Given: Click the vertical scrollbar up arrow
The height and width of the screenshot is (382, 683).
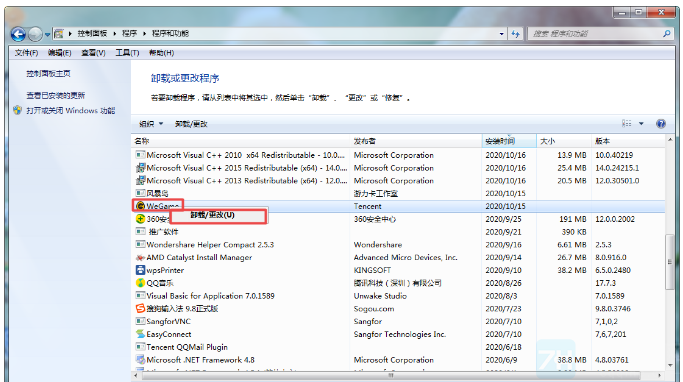Looking at the screenshot, I should click(670, 140).
